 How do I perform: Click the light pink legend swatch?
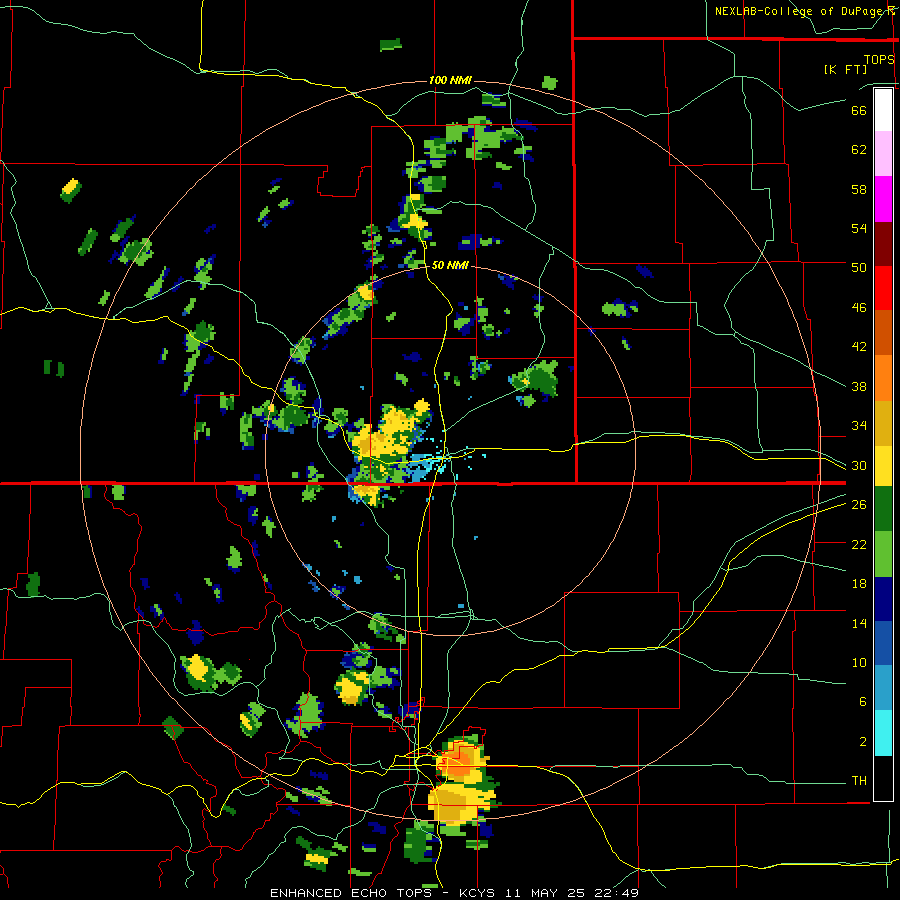[x=883, y=154]
